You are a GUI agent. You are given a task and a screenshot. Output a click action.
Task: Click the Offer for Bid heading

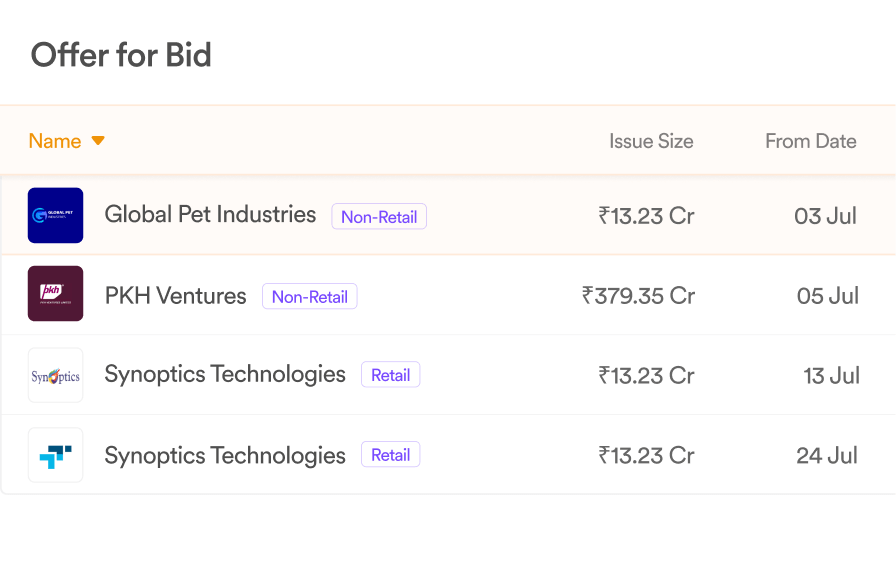tap(121, 55)
